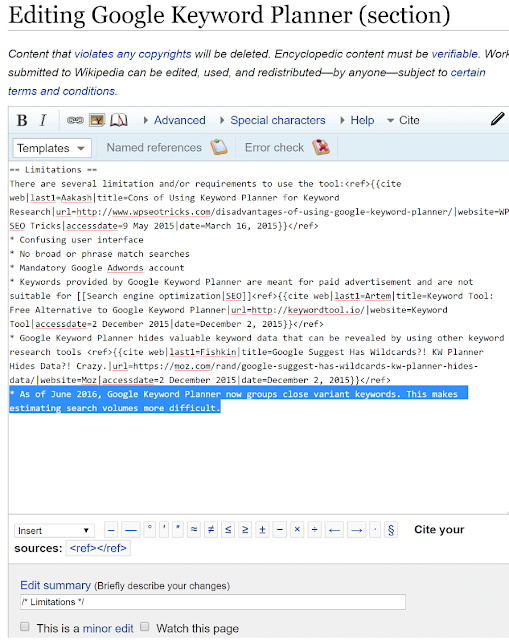
Task: Click into the Edit summary field
Action: (x=213, y=602)
